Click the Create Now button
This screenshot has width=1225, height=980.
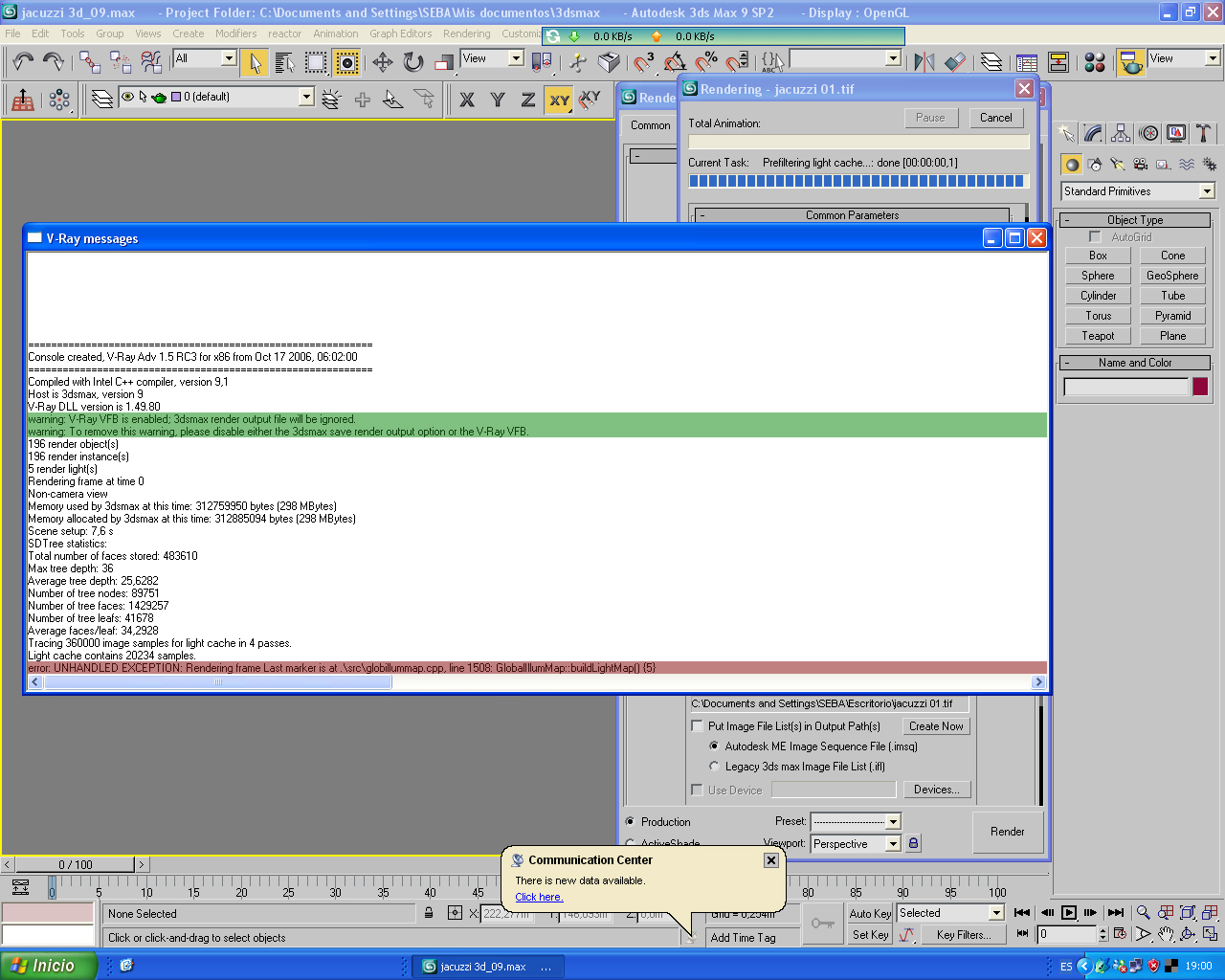coord(936,726)
